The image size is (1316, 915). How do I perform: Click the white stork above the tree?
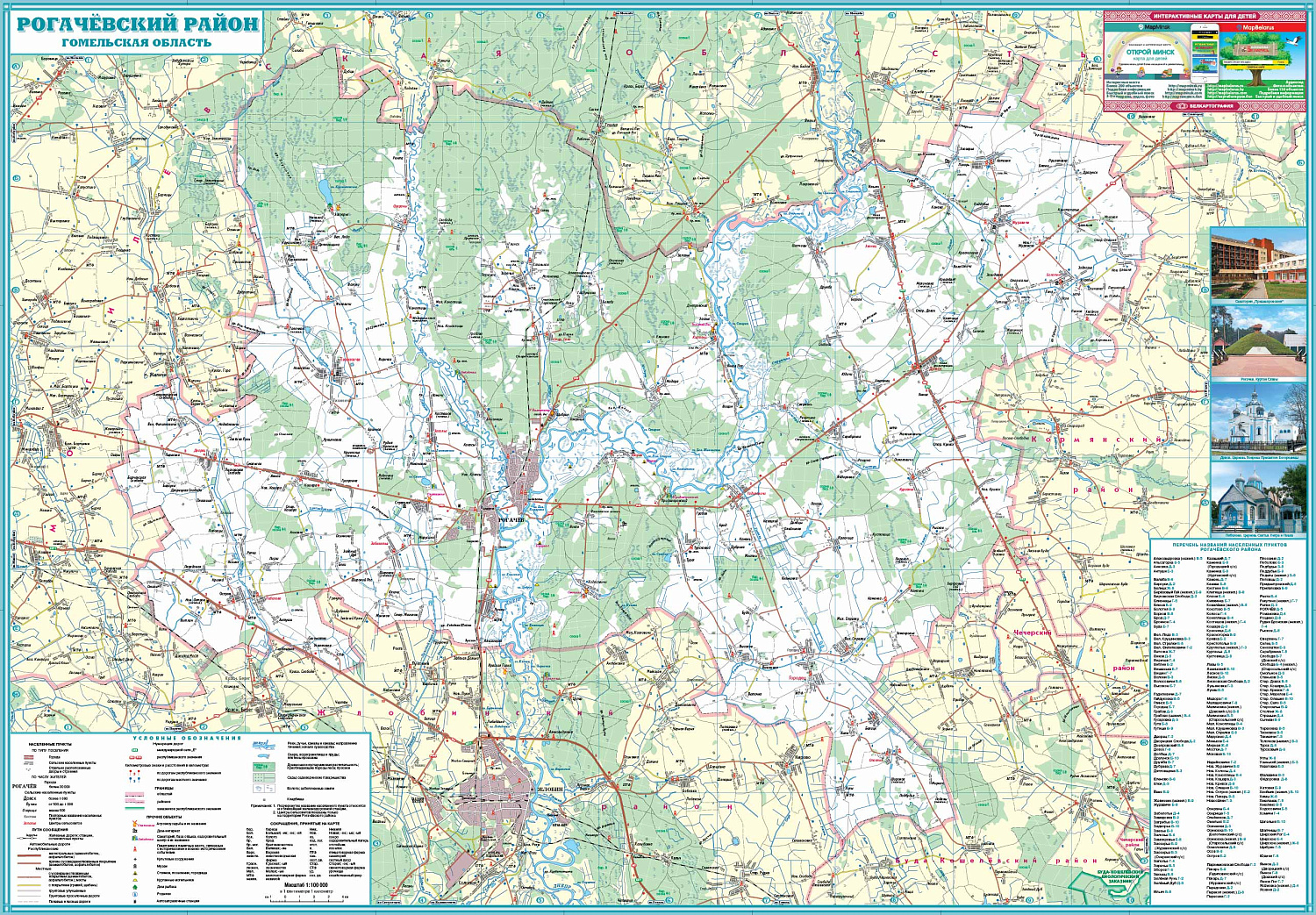(1292, 40)
